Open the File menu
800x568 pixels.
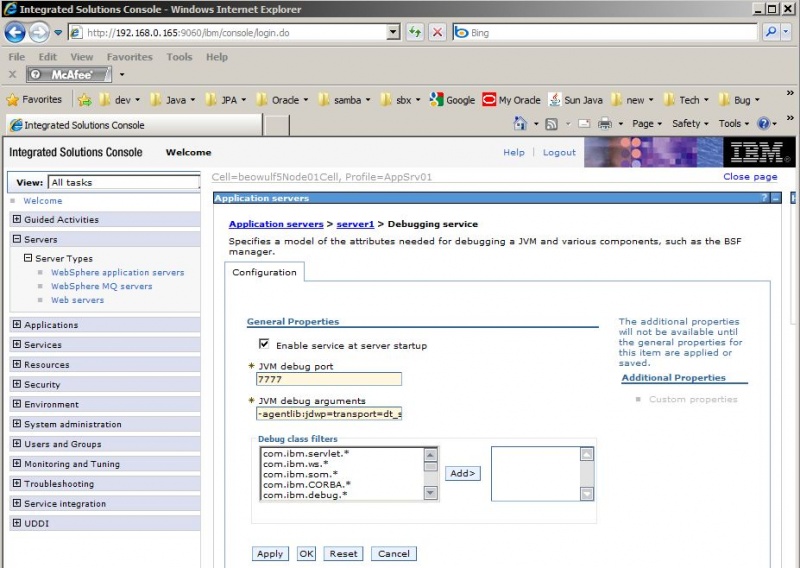click(16, 57)
